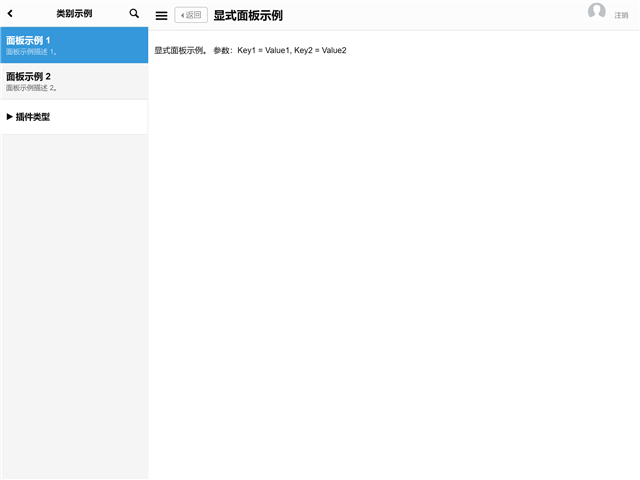Viewport: 640px width, 480px height.
Task: Click Key1 = Value1 in content text
Action: (x=263, y=50)
